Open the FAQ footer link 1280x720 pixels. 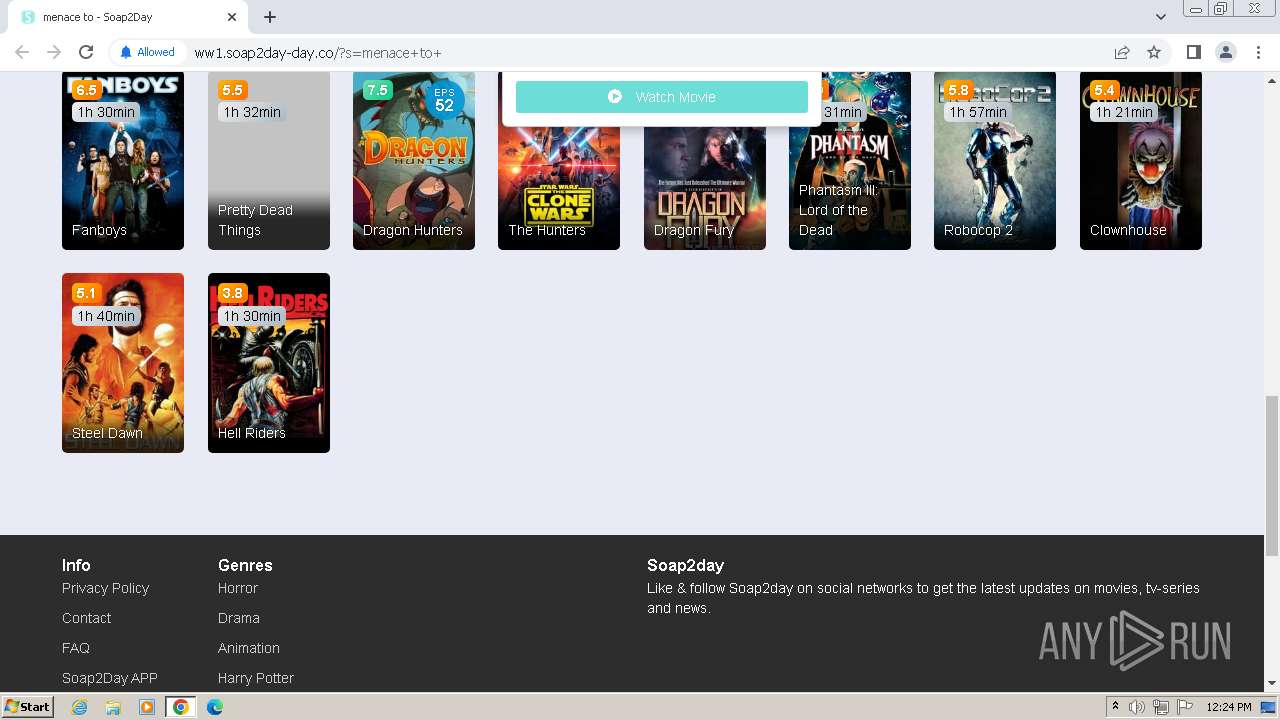[x=76, y=648]
